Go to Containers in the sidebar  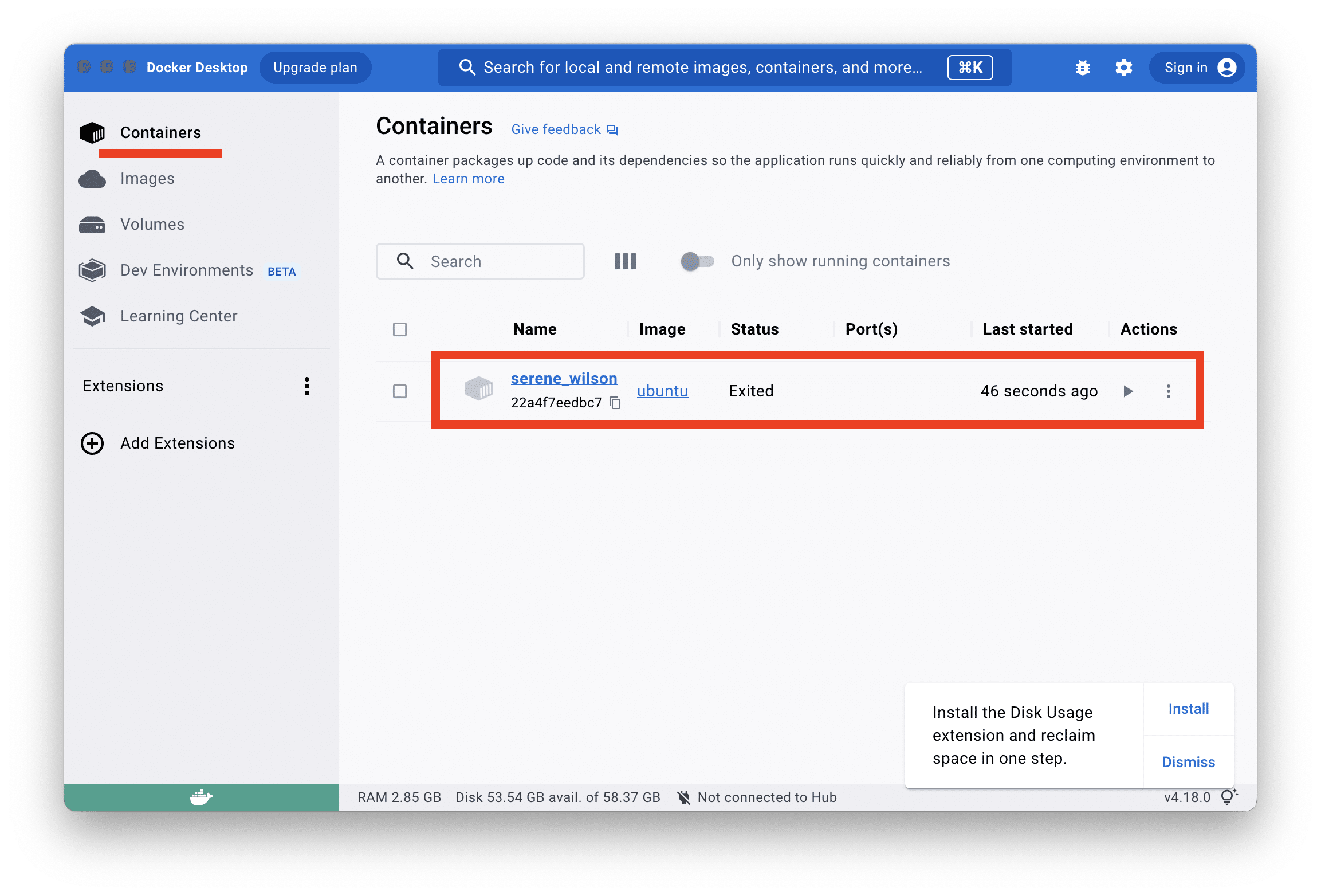point(160,133)
